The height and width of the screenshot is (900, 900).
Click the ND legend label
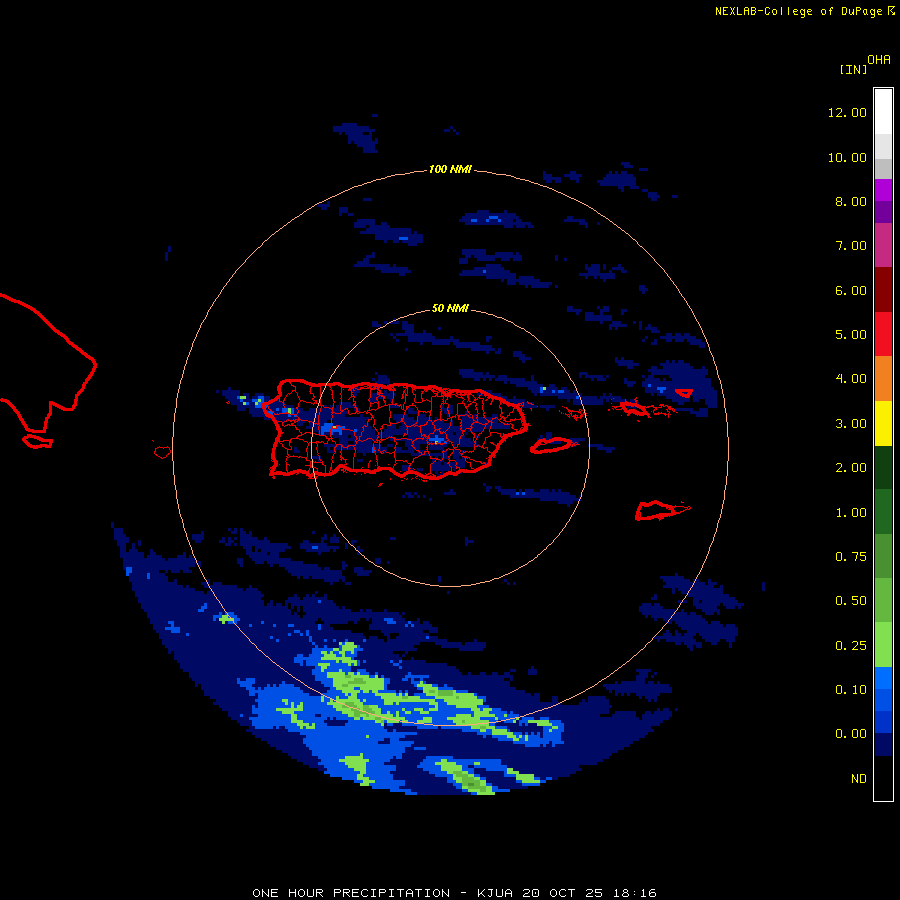tap(859, 779)
